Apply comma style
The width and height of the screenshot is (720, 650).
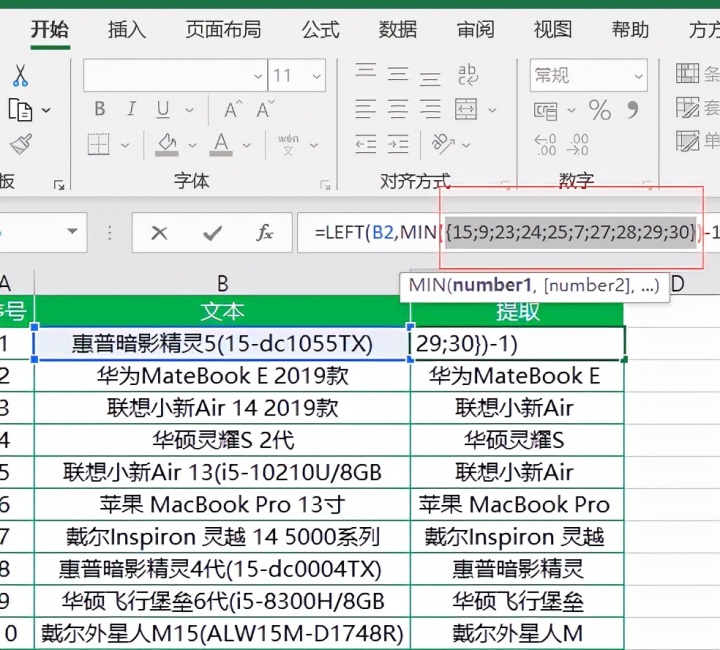633,110
